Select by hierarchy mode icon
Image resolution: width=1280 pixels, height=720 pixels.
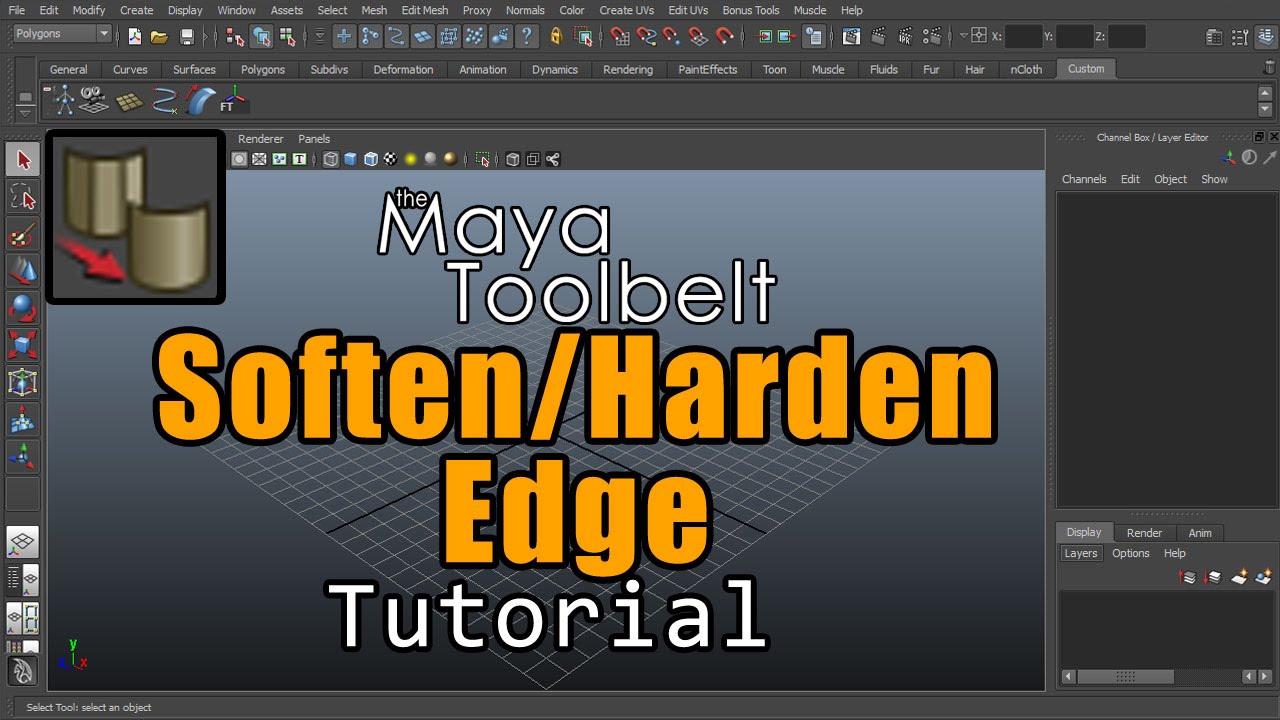tap(236, 37)
